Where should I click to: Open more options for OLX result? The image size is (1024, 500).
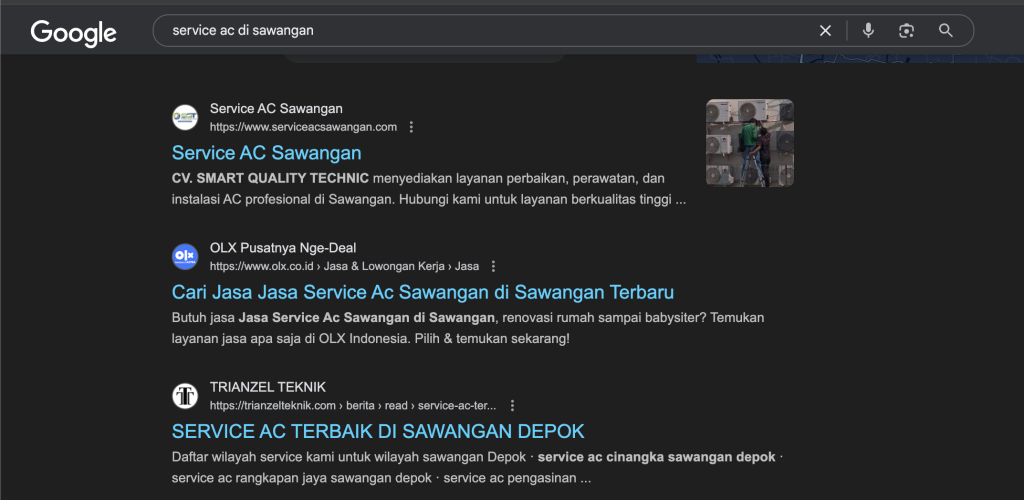point(493,266)
